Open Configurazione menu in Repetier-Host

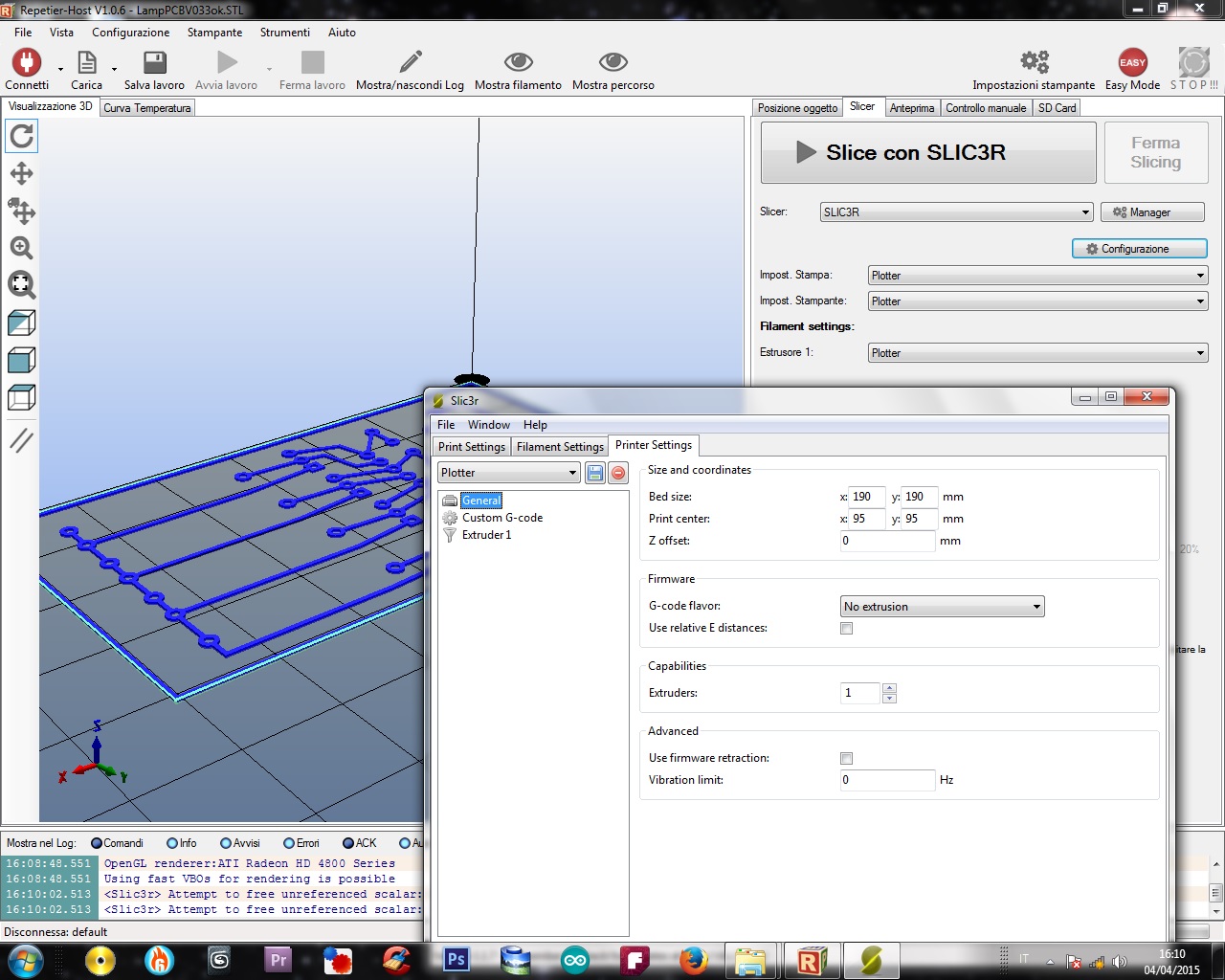[131, 33]
